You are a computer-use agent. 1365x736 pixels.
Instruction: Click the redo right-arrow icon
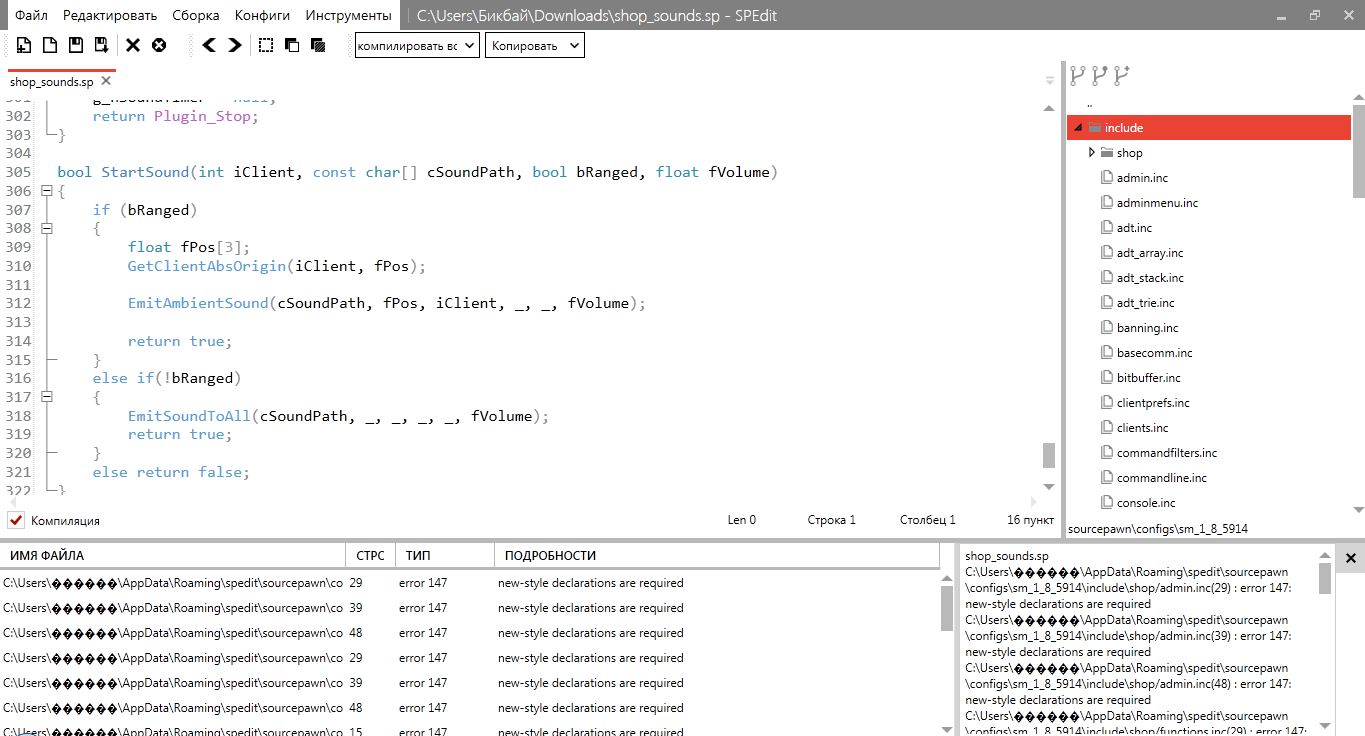(x=235, y=45)
